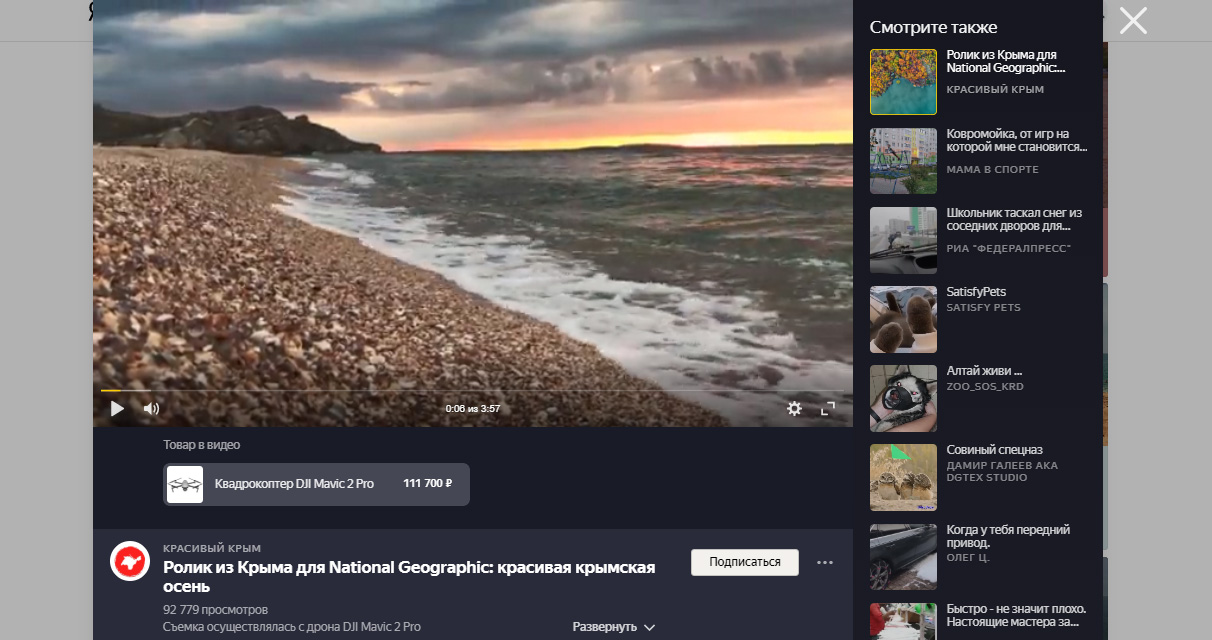Play the video
The width and height of the screenshot is (1212, 640).
tap(117, 408)
